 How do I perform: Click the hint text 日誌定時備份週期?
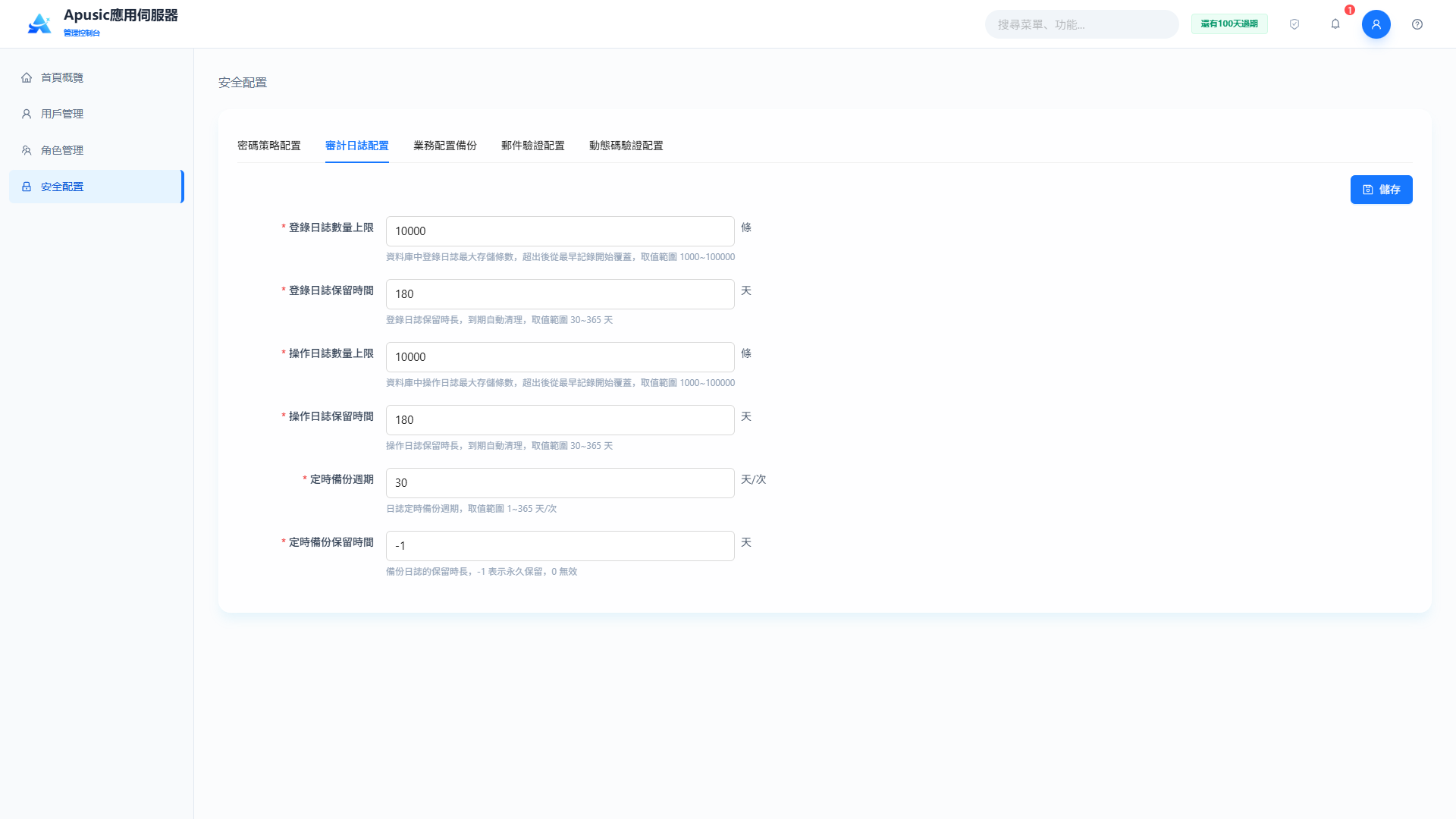coord(471,509)
